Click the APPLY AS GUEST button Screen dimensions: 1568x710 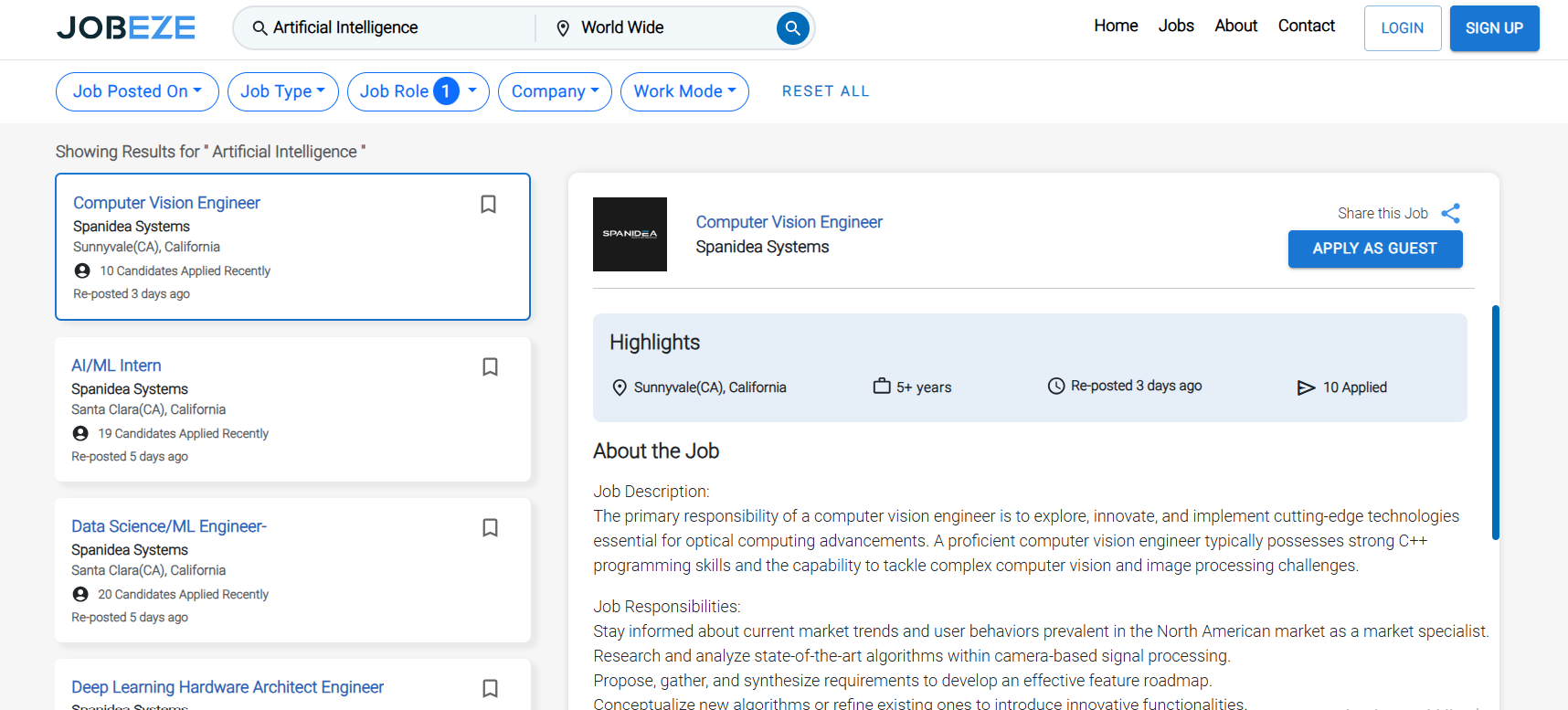1375,249
